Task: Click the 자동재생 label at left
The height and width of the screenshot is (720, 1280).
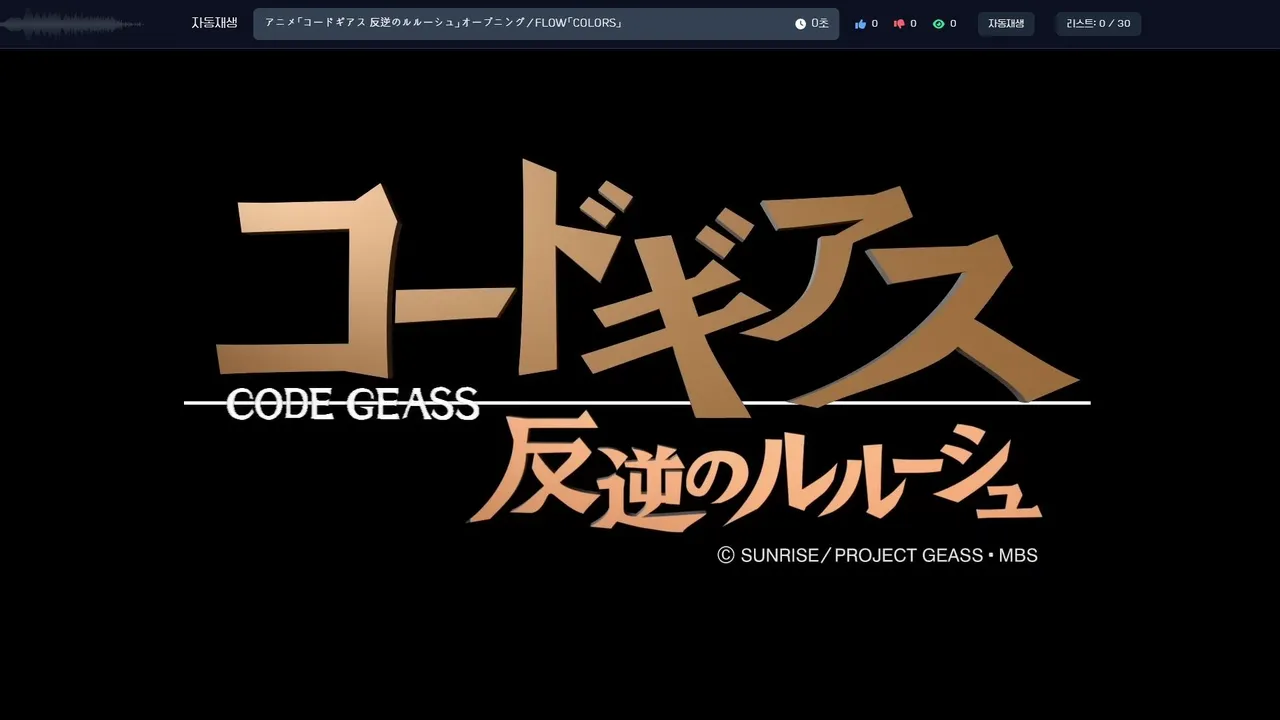Action: click(x=214, y=23)
